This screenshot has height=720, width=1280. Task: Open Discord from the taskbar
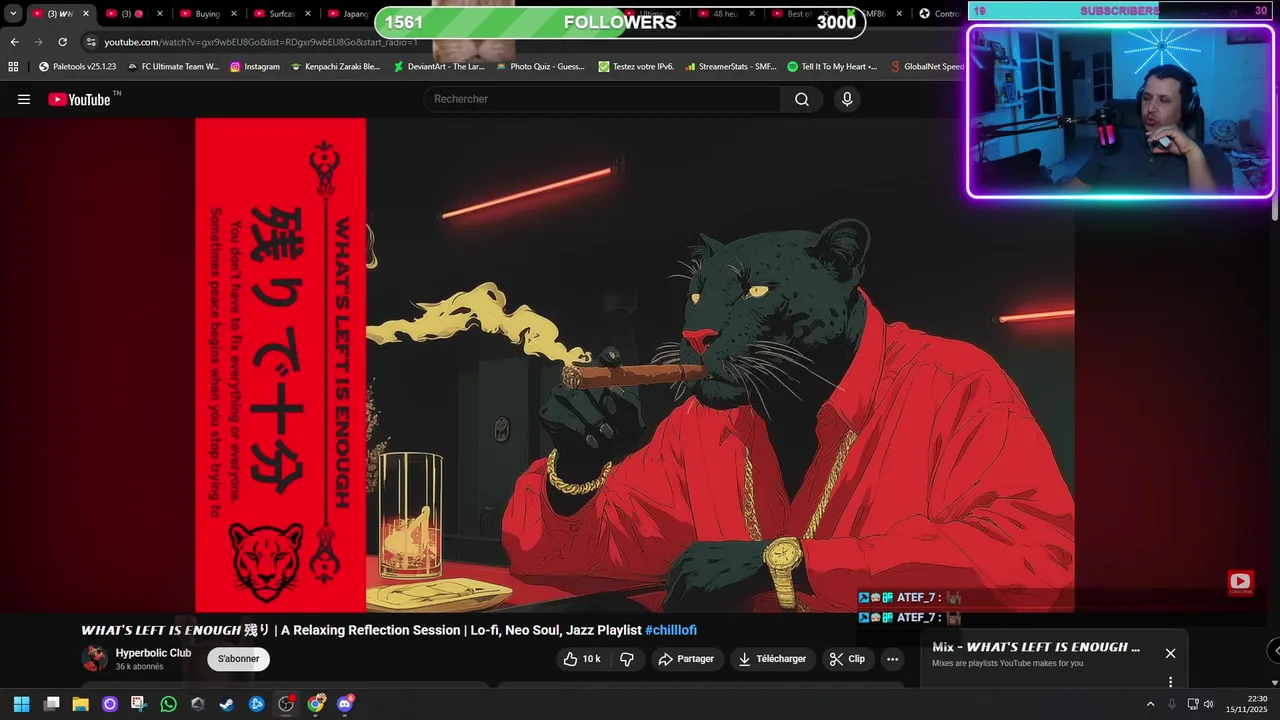pyautogui.click(x=345, y=704)
